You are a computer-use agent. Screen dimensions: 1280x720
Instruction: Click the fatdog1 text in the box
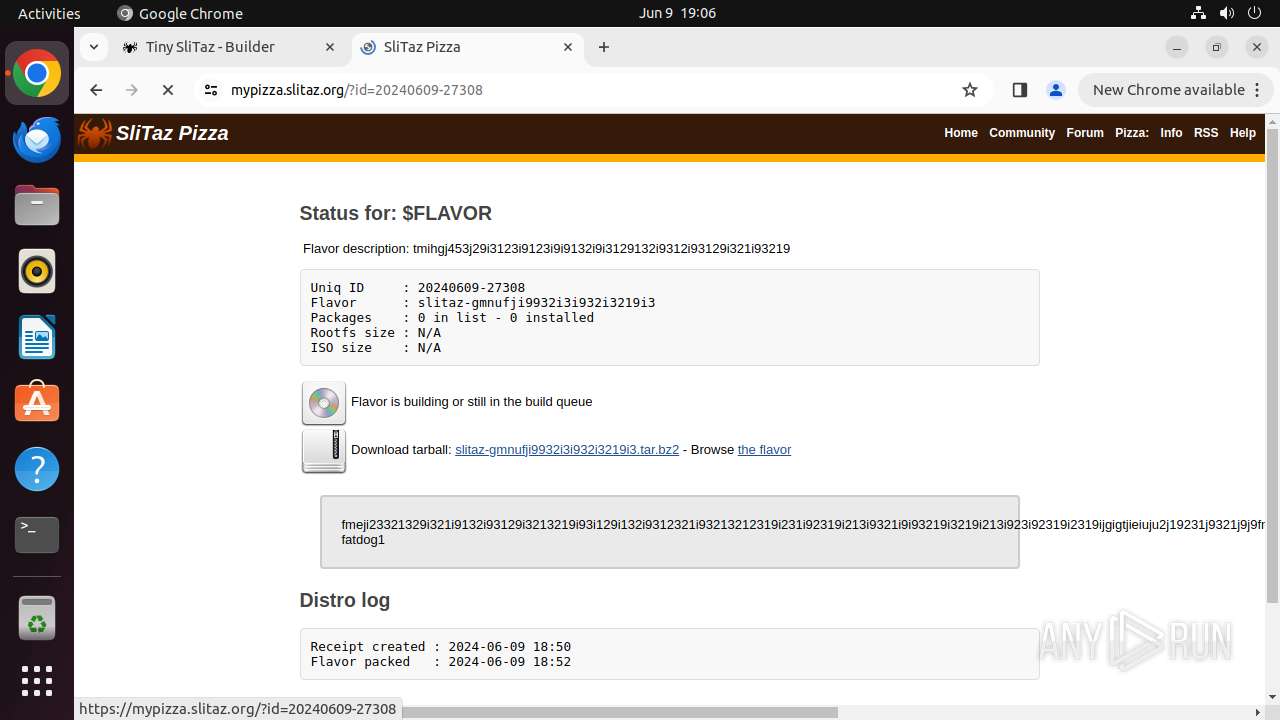pos(363,540)
